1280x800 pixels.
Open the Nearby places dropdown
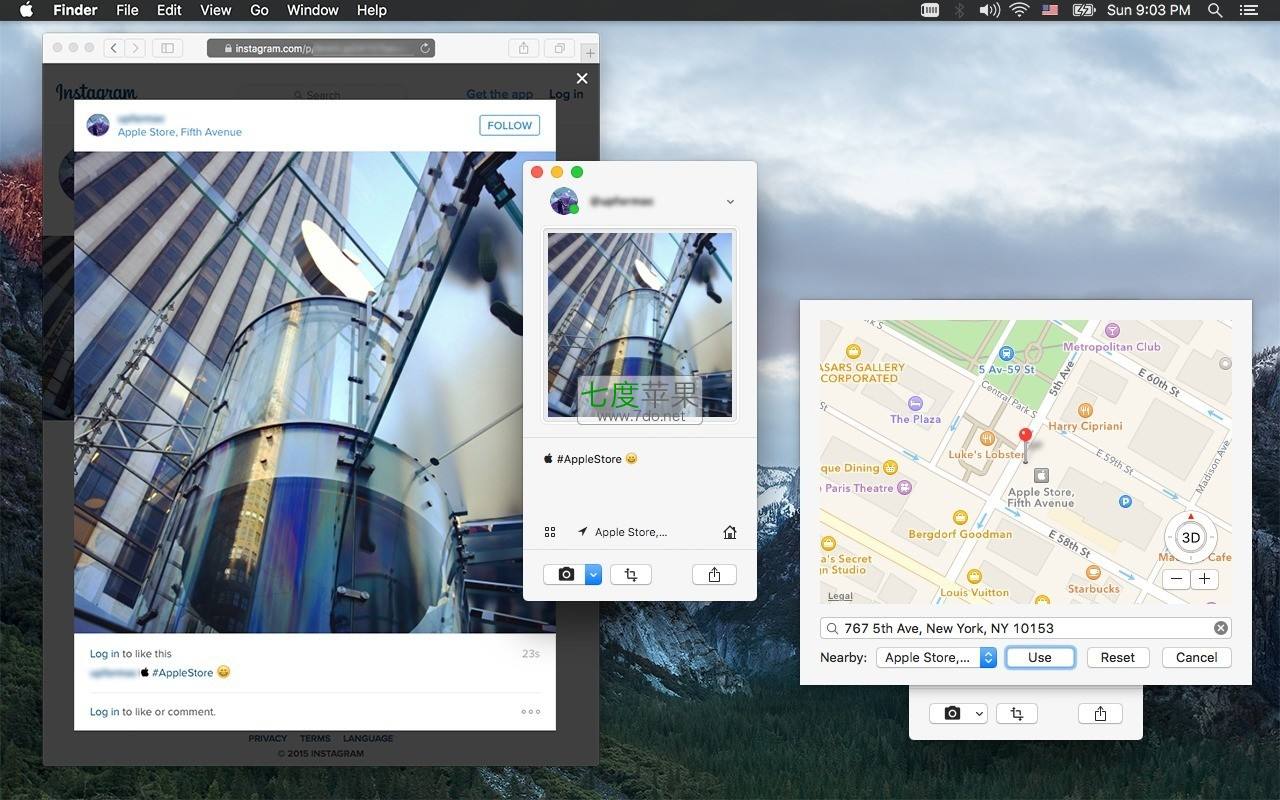coord(936,657)
